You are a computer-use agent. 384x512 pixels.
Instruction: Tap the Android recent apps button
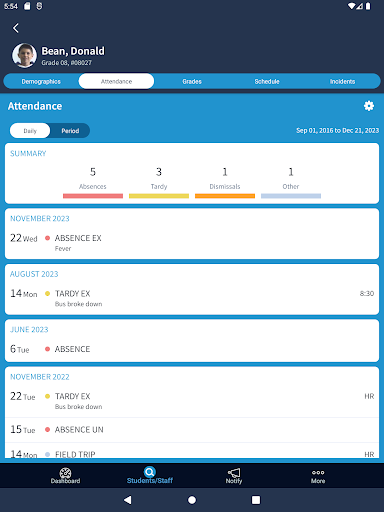tap(256, 500)
